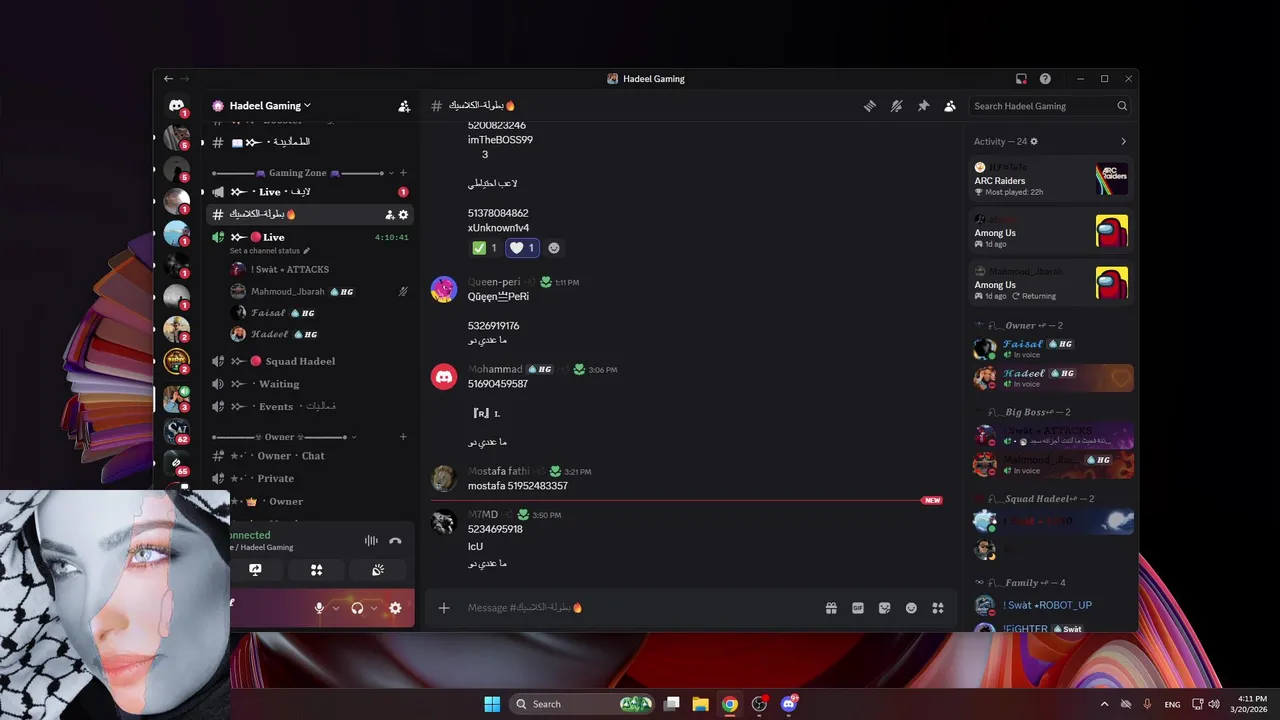This screenshot has width=1280, height=720.
Task: Click the gift icon in message bar
Action: (831, 608)
